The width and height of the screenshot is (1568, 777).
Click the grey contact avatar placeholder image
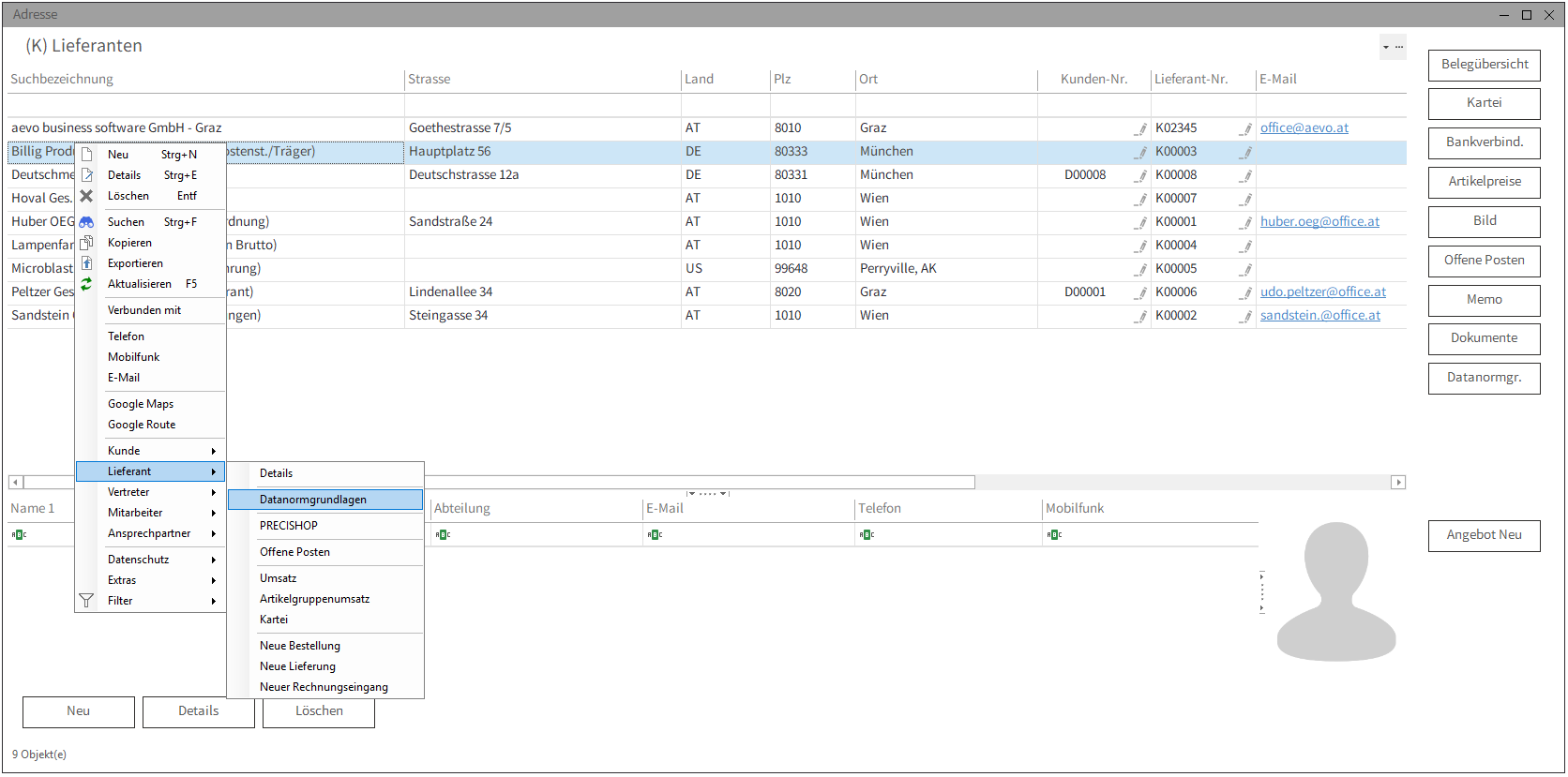pyautogui.click(x=1336, y=592)
